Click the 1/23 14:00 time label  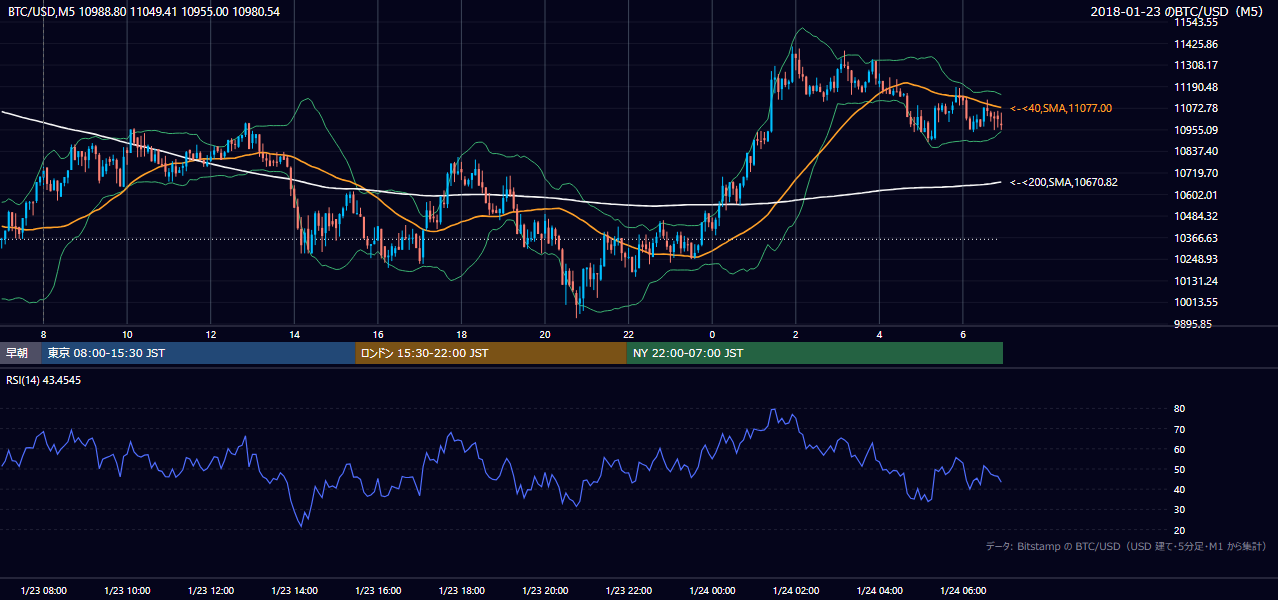point(294,591)
